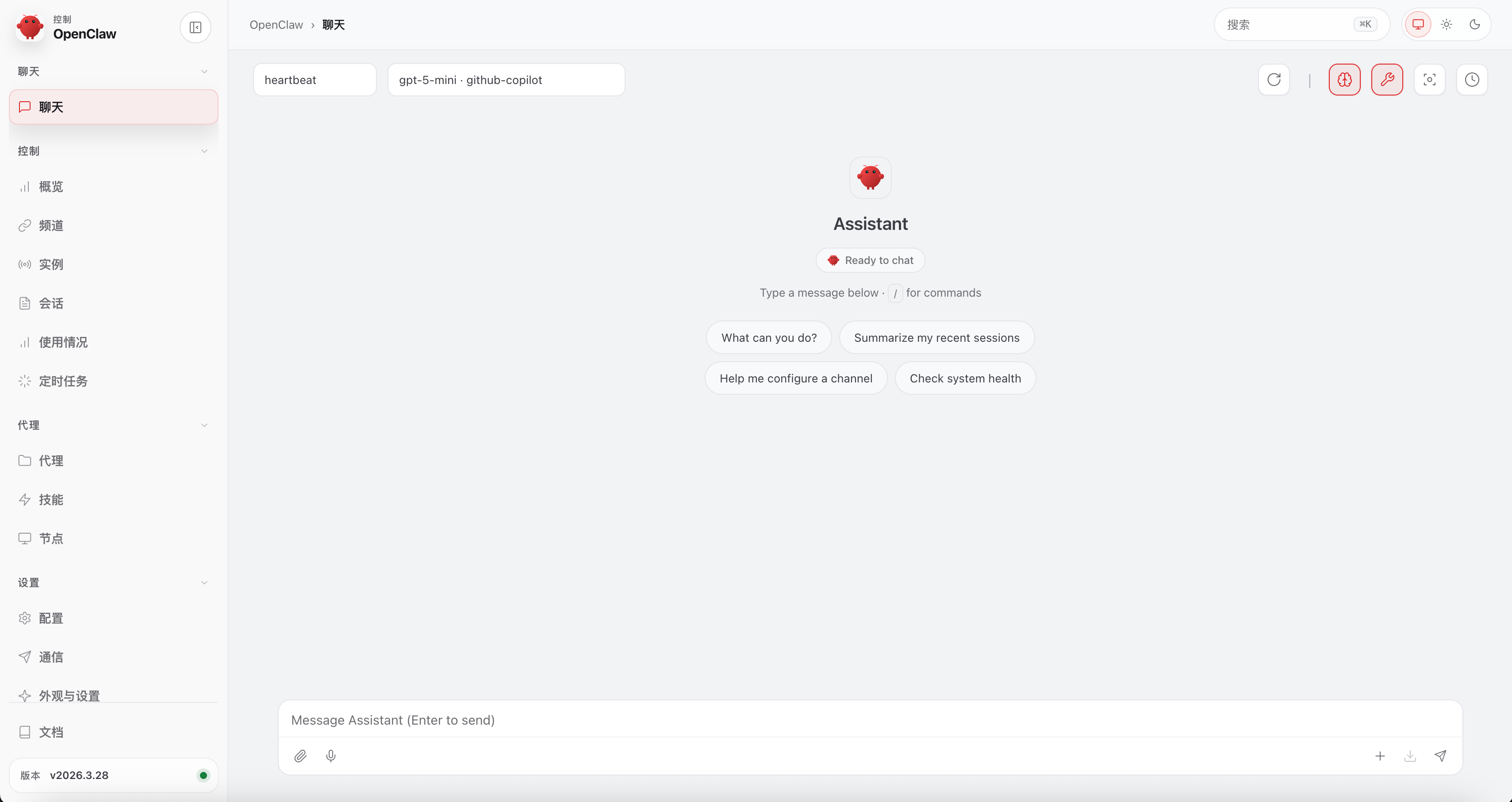Viewport: 1512px width, 802px height.
Task: Open 定时任务 in the sidebar
Action: (63, 382)
